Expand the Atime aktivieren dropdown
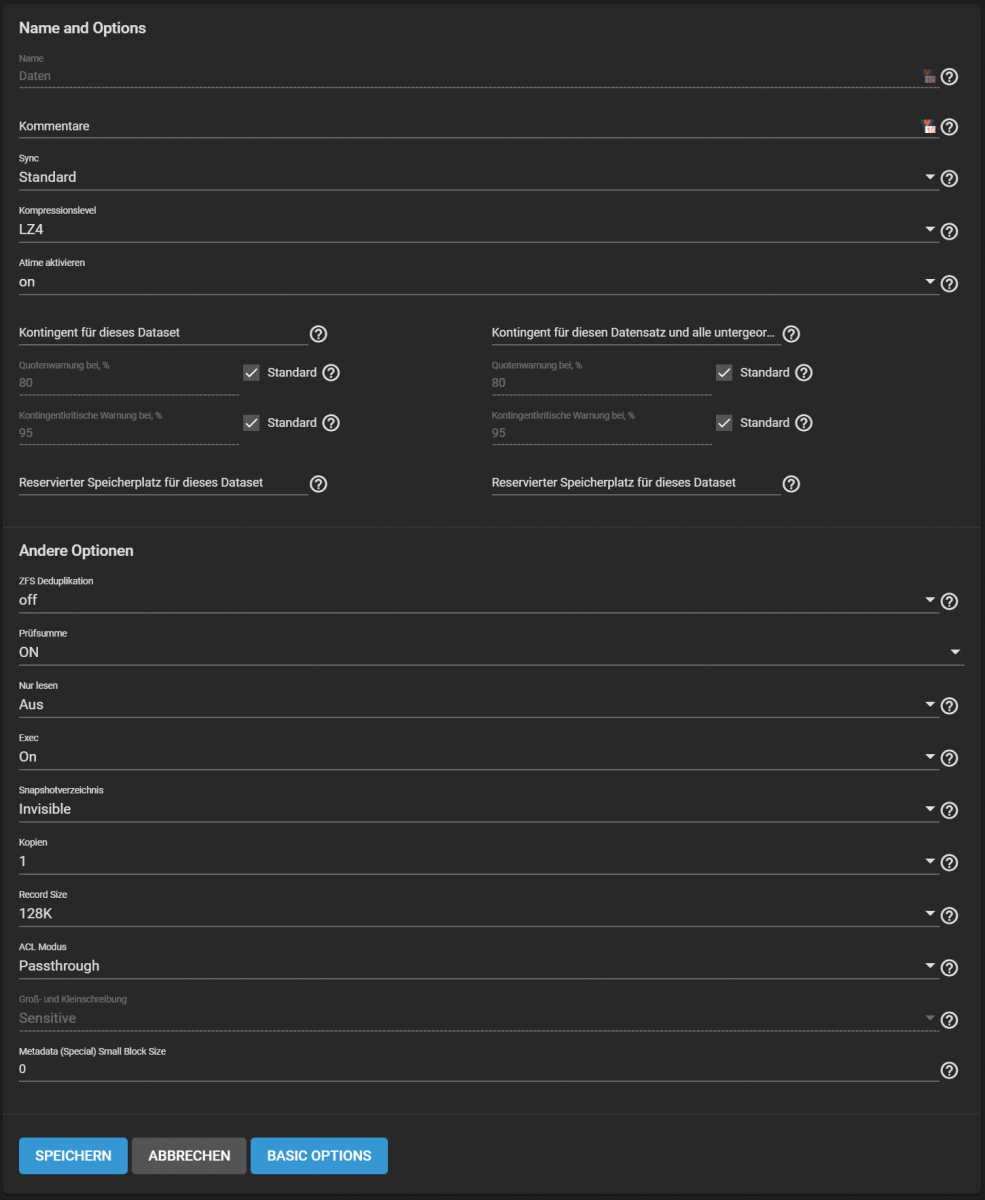 (x=478, y=282)
